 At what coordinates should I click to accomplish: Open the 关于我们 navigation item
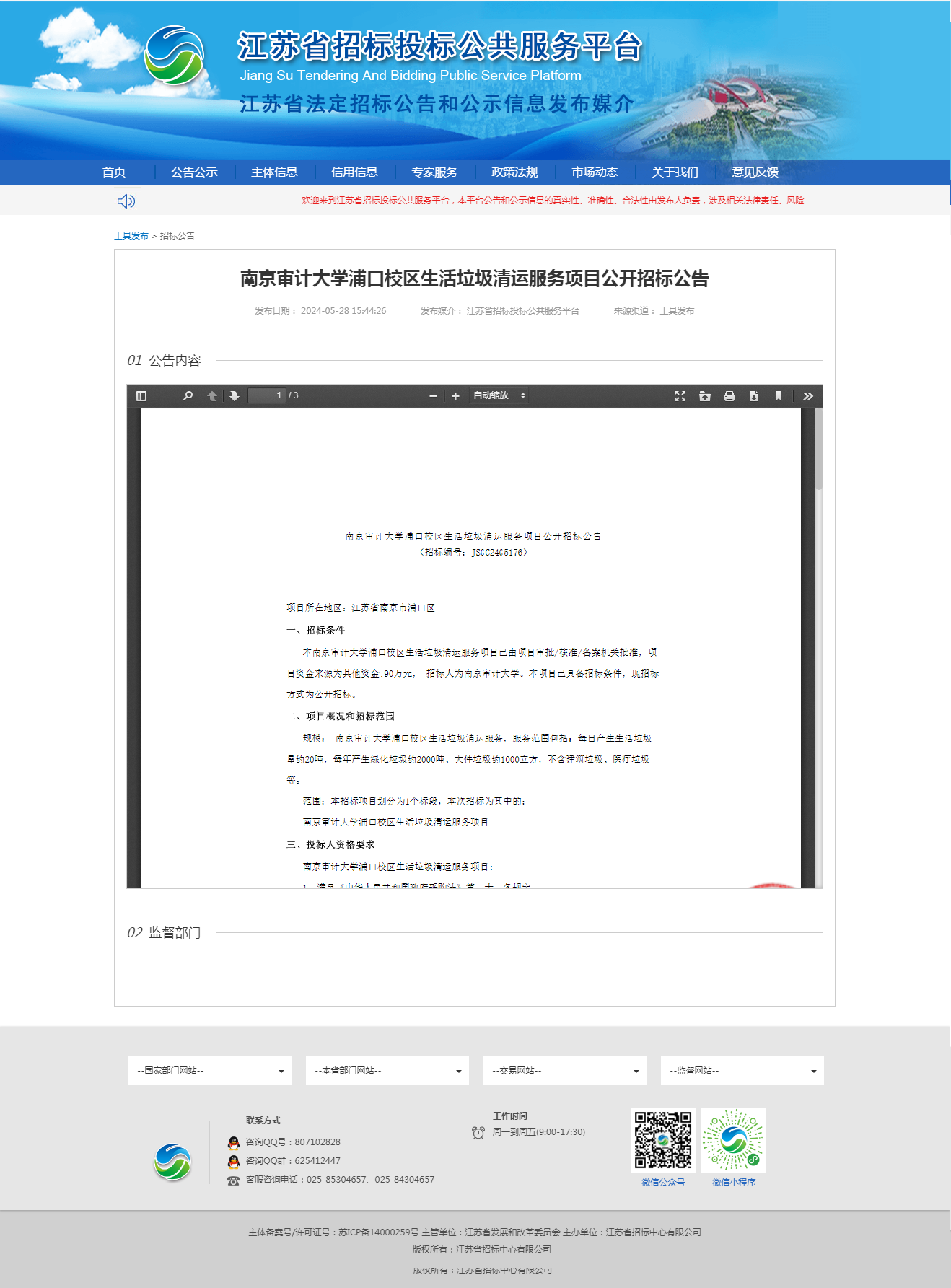click(675, 172)
